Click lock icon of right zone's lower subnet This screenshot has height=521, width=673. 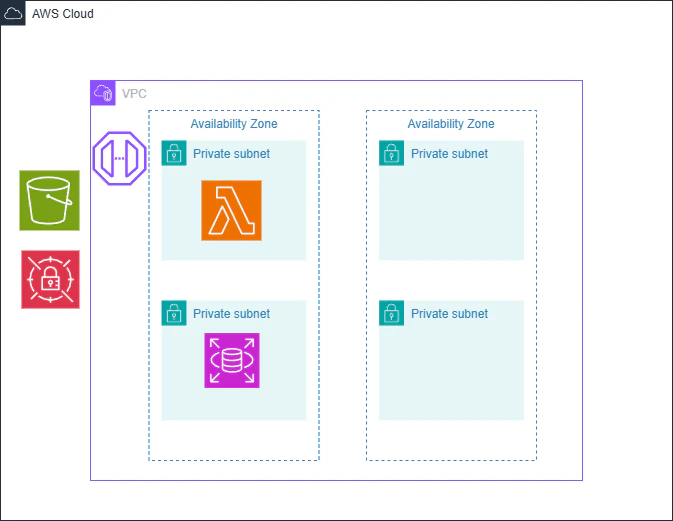tap(391, 313)
